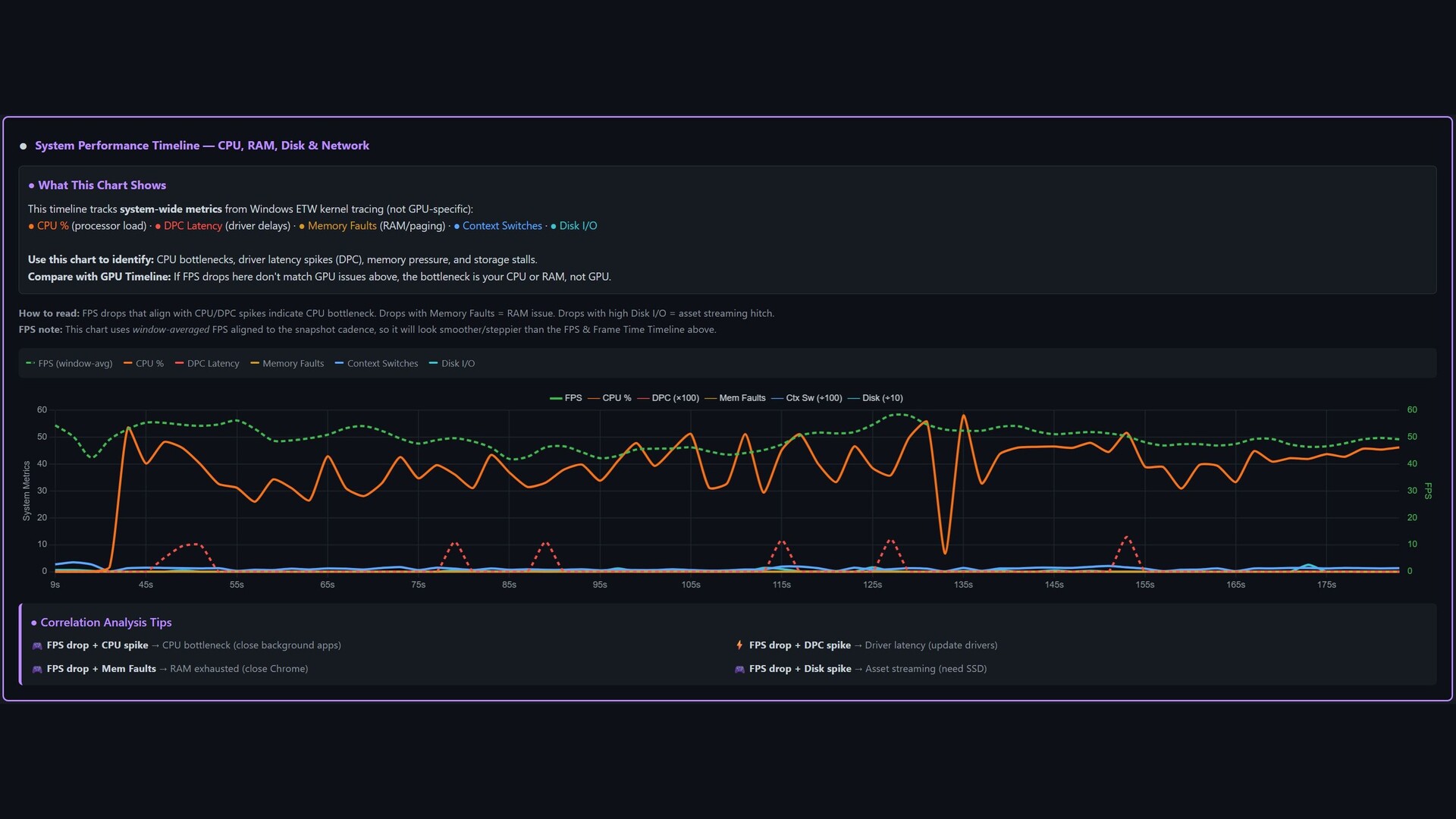The image size is (1456, 819).
Task: Click the 135s label on time axis
Action: coord(963,585)
